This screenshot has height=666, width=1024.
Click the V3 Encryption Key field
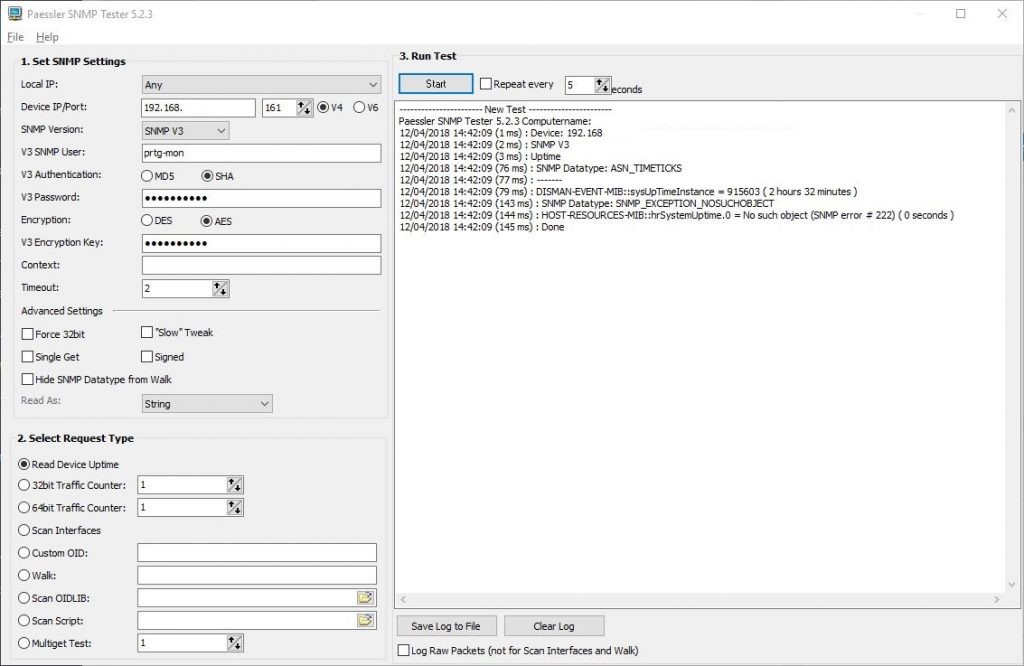[x=261, y=243]
